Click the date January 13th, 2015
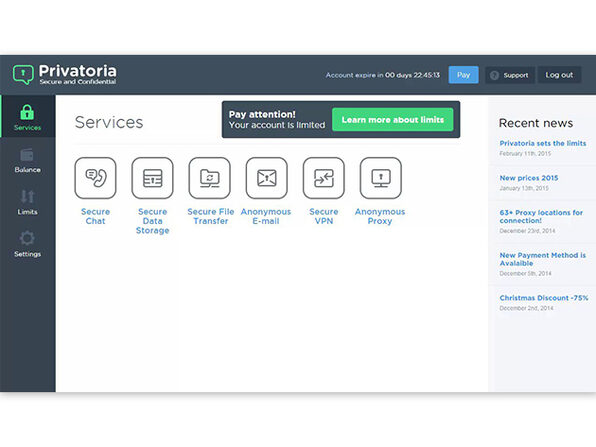 (x=524, y=188)
